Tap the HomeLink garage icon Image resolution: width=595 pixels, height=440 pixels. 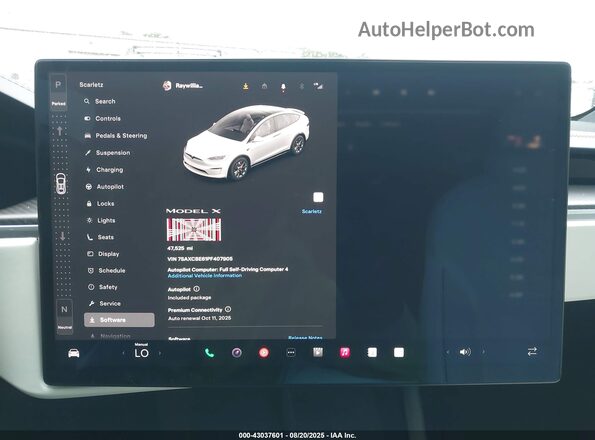click(x=264, y=86)
